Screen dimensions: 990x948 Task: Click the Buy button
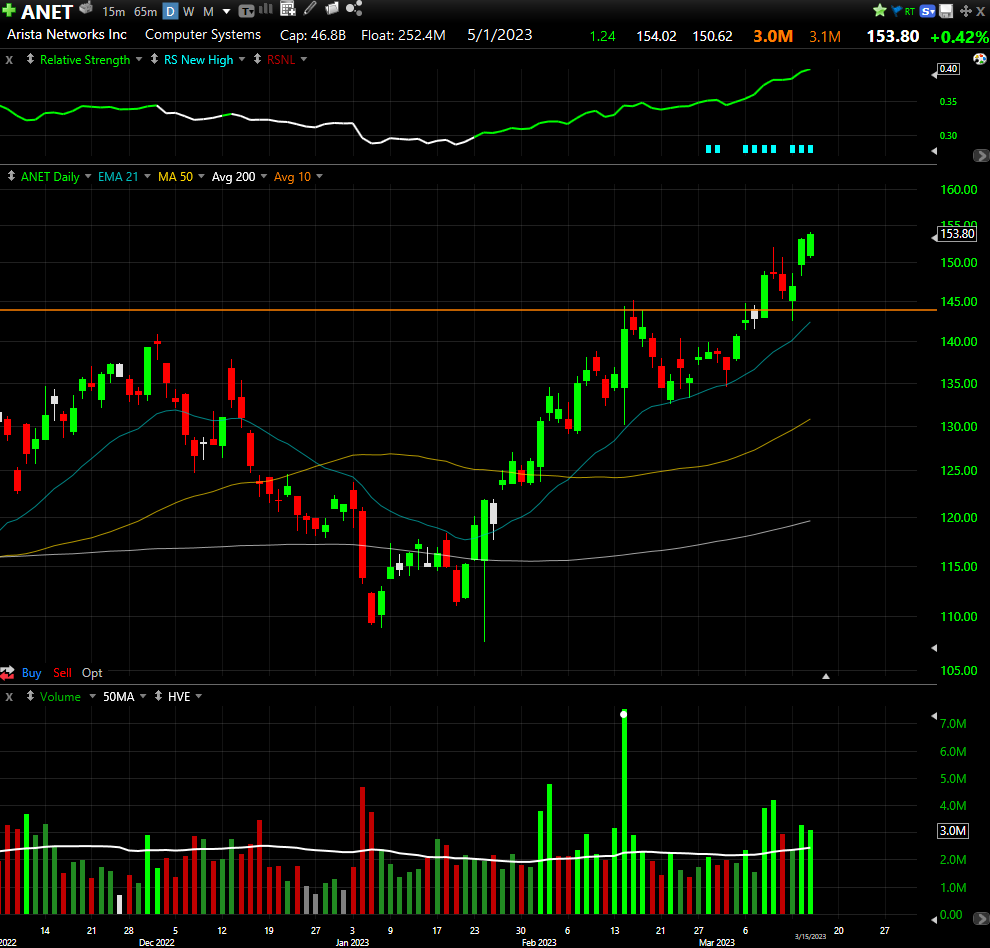point(32,673)
